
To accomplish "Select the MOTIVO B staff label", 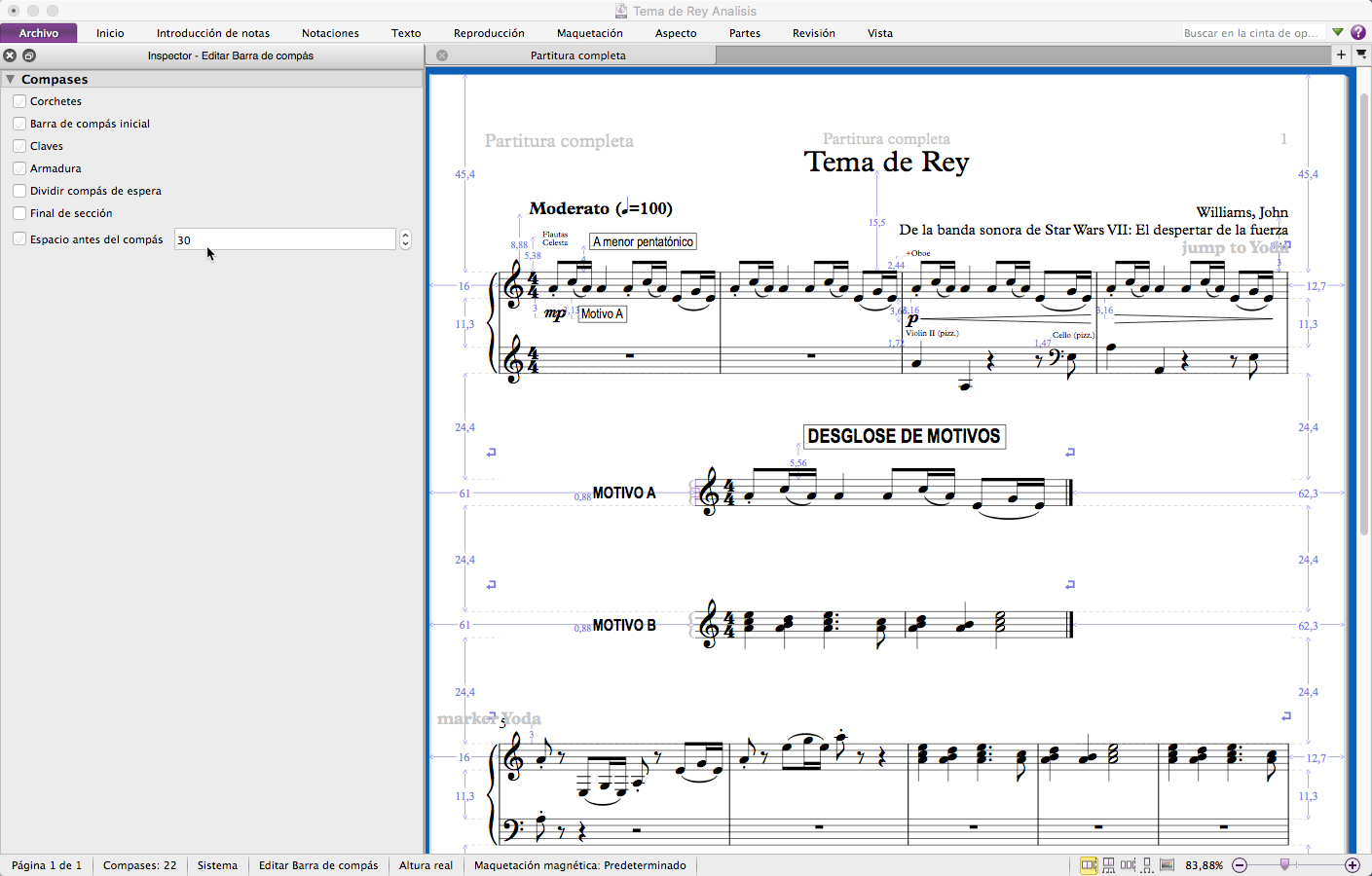I will (624, 625).
